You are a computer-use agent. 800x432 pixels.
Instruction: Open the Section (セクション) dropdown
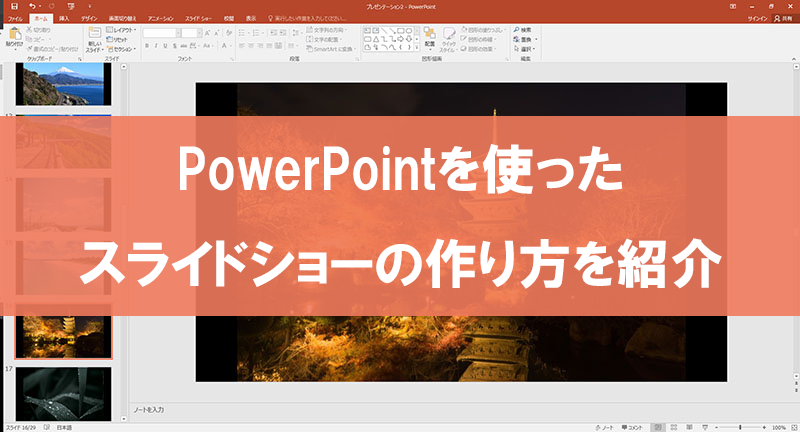tap(121, 49)
